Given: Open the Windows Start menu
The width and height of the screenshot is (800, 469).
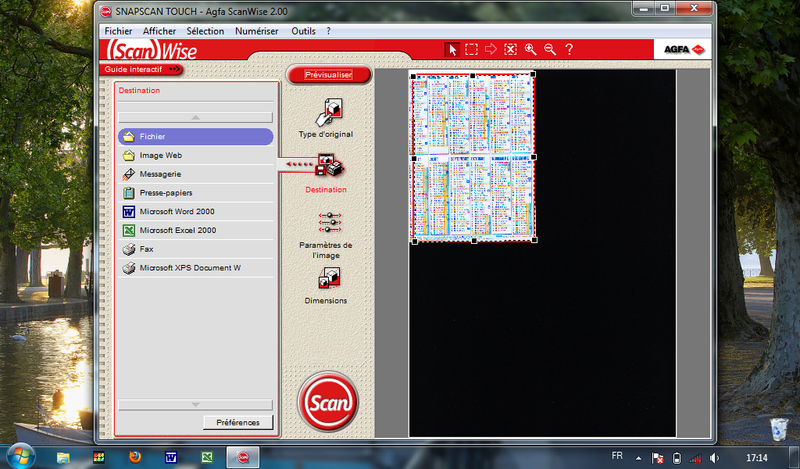Looking at the screenshot, I should pyautogui.click(x=20, y=456).
